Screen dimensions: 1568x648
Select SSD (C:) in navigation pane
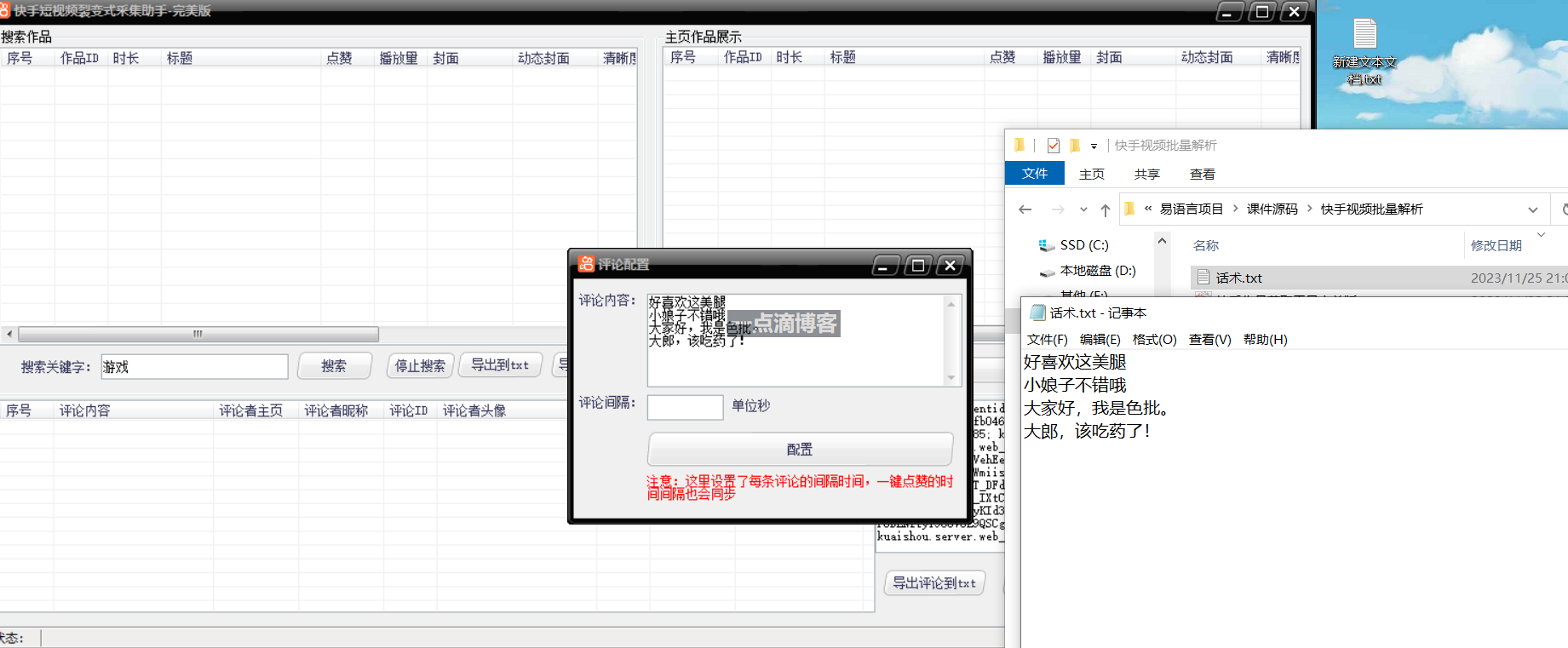pyautogui.click(x=1084, y=245)
